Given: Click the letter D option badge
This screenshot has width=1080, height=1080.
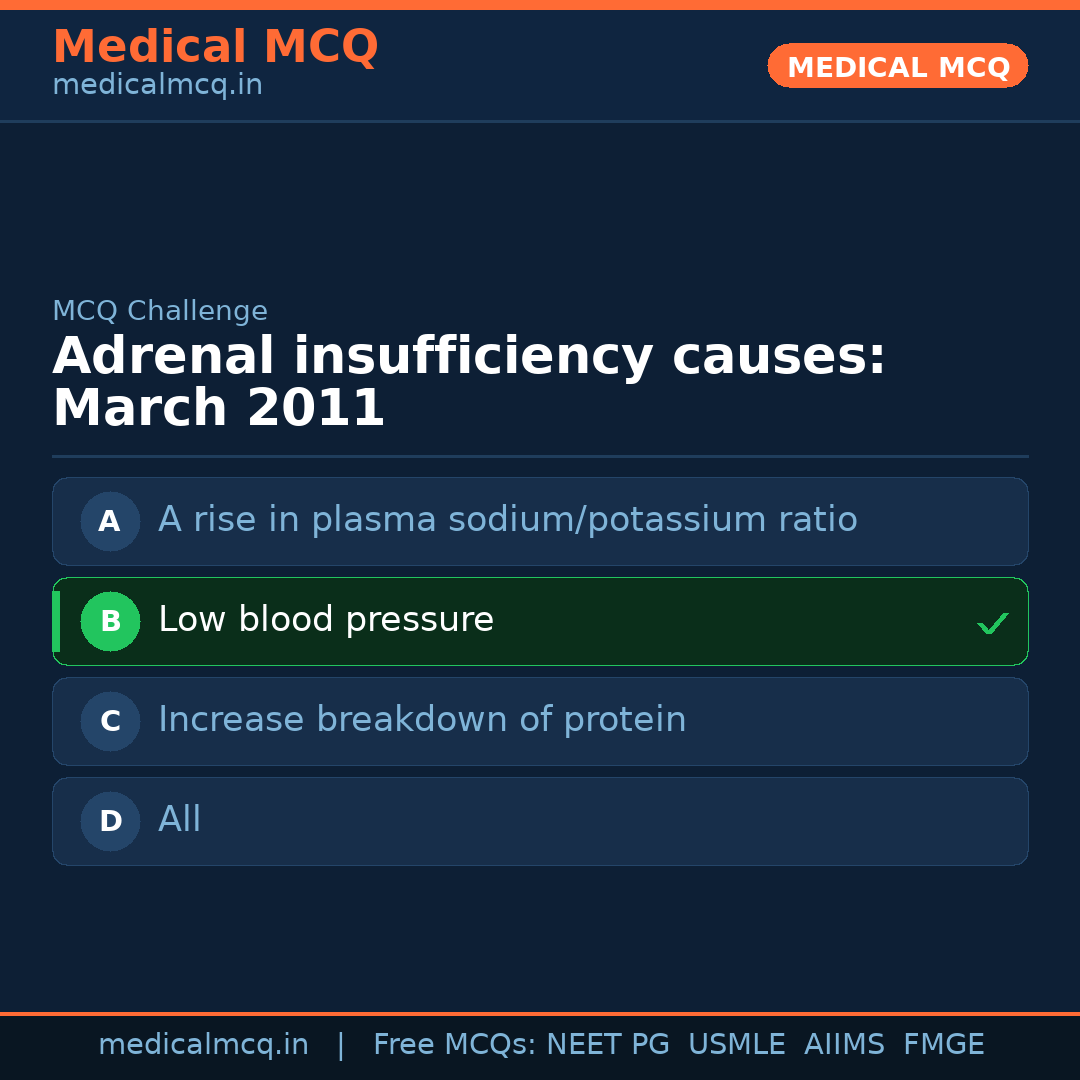Looking at the screenshot, I should (110, 821).
